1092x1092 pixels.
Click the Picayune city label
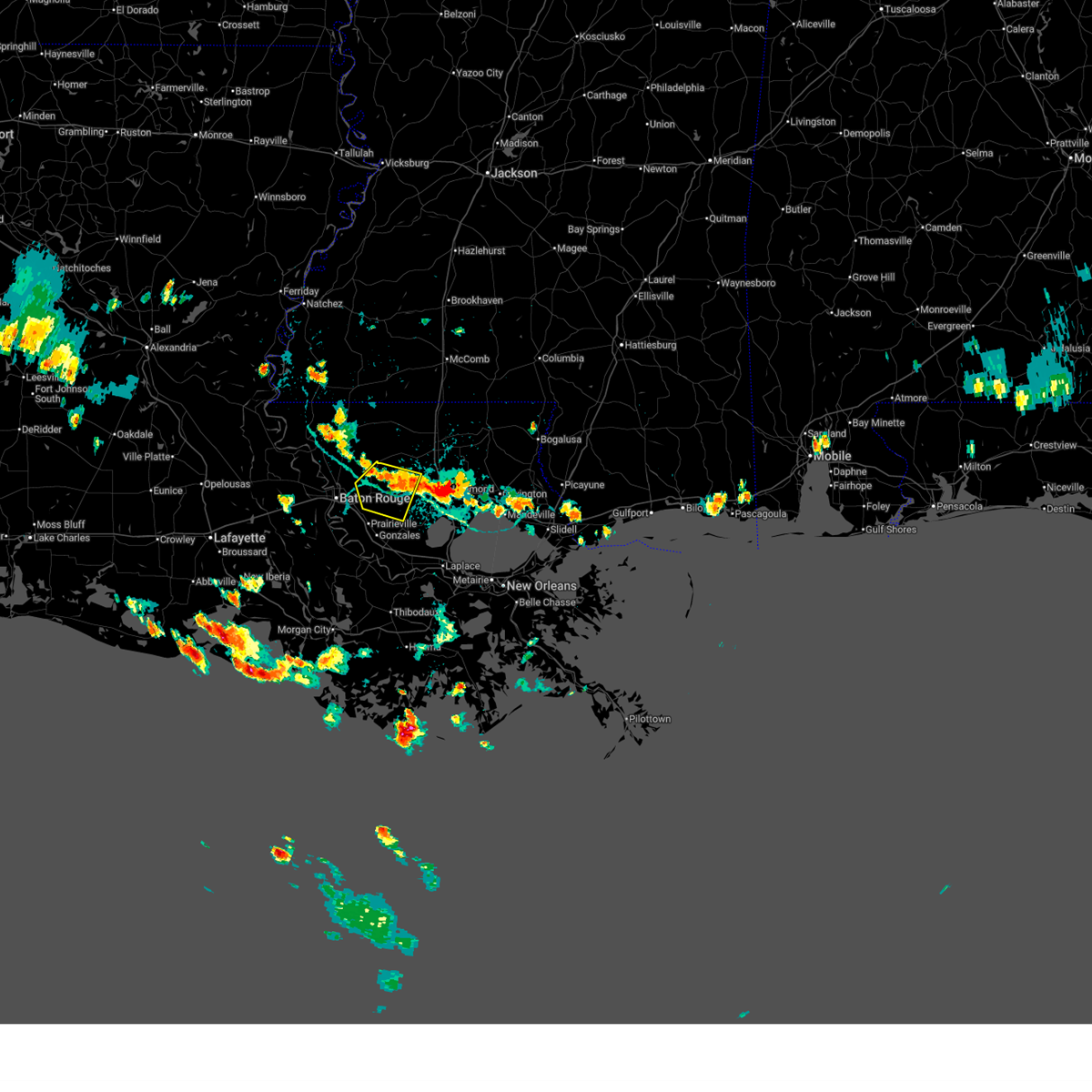click(x=584, y=485)
